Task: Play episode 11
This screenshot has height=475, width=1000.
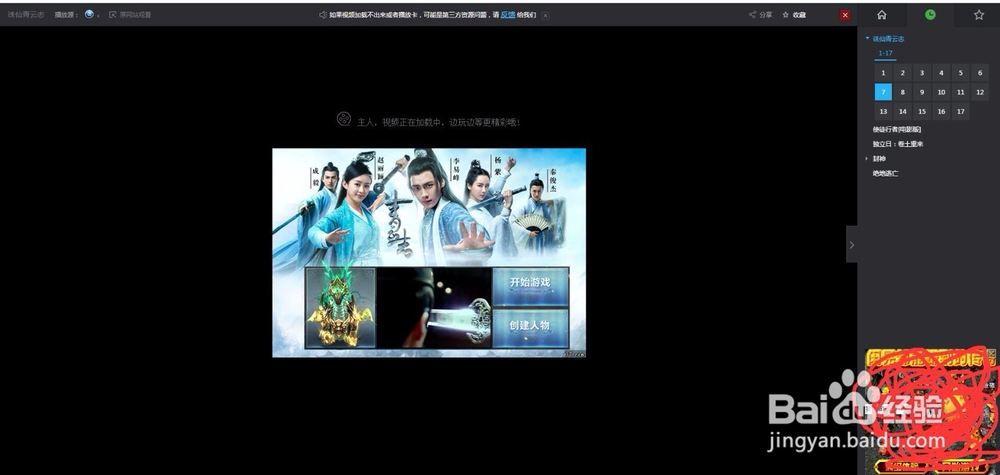Action: (x=960, y=92)
